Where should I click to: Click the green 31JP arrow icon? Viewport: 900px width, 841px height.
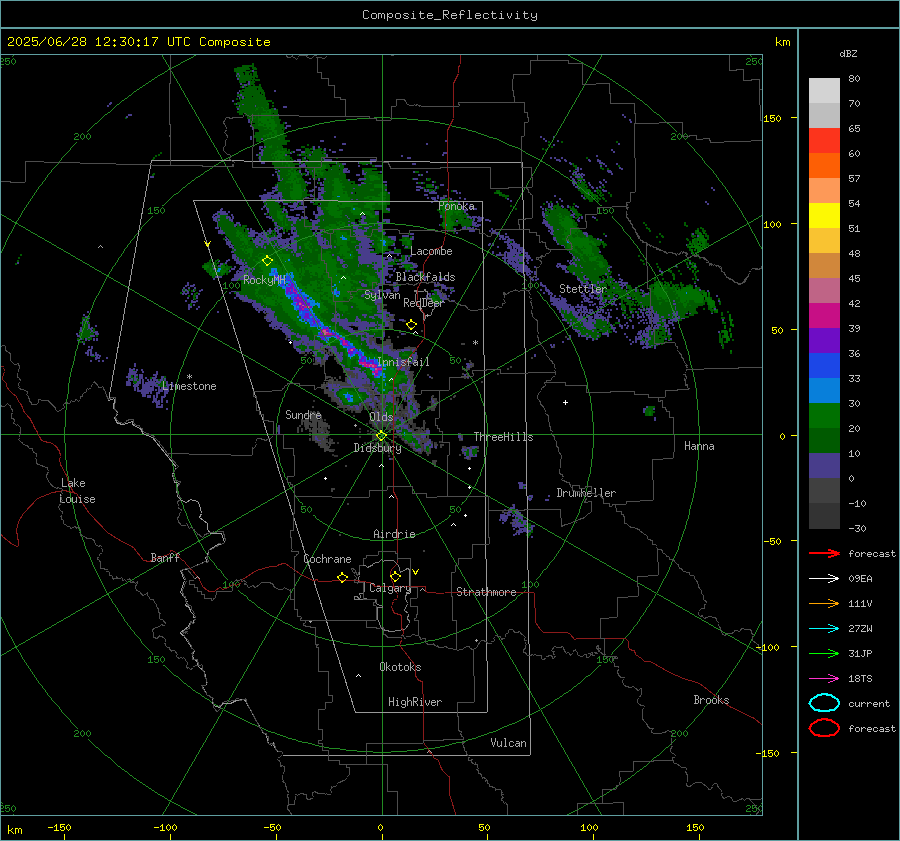coord(824,653)
